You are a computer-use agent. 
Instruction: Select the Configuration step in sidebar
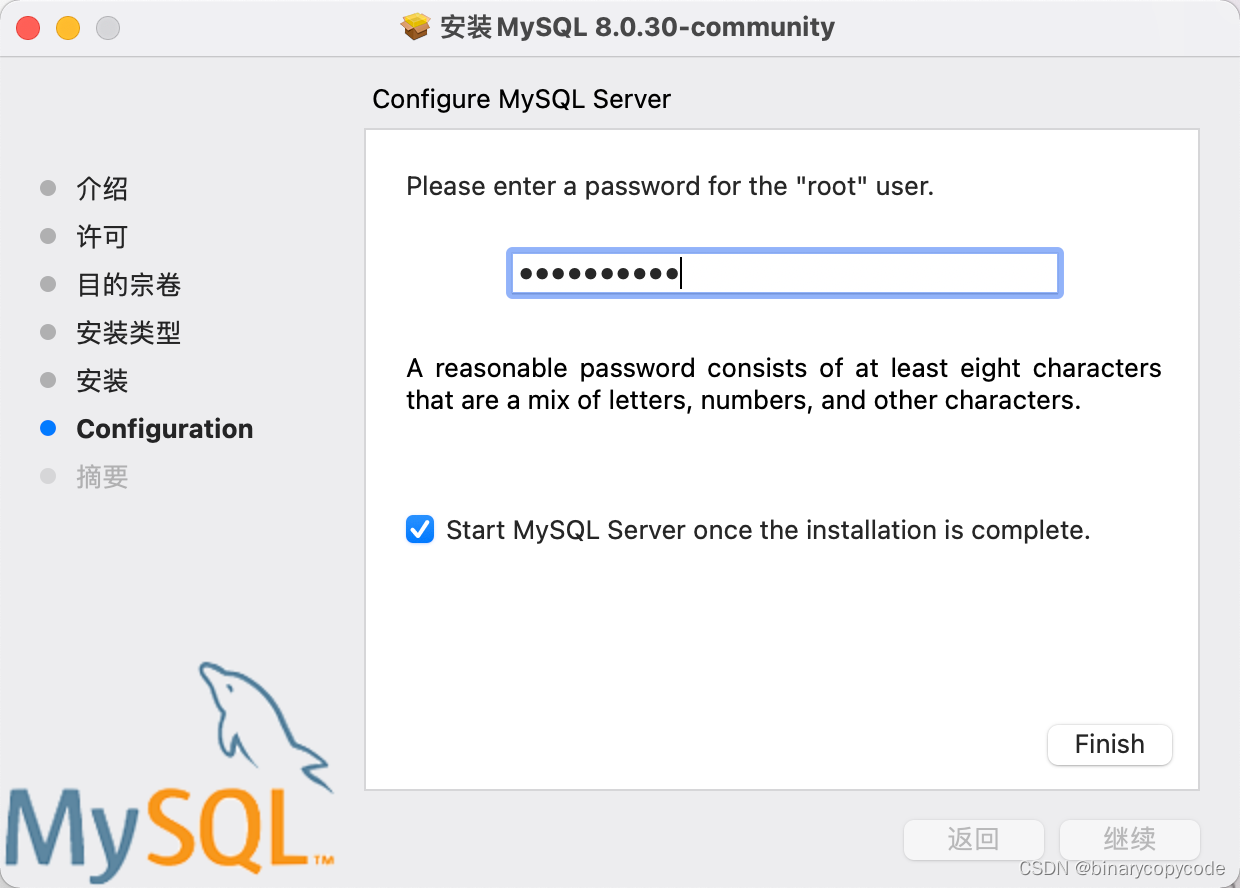point(164,429)
